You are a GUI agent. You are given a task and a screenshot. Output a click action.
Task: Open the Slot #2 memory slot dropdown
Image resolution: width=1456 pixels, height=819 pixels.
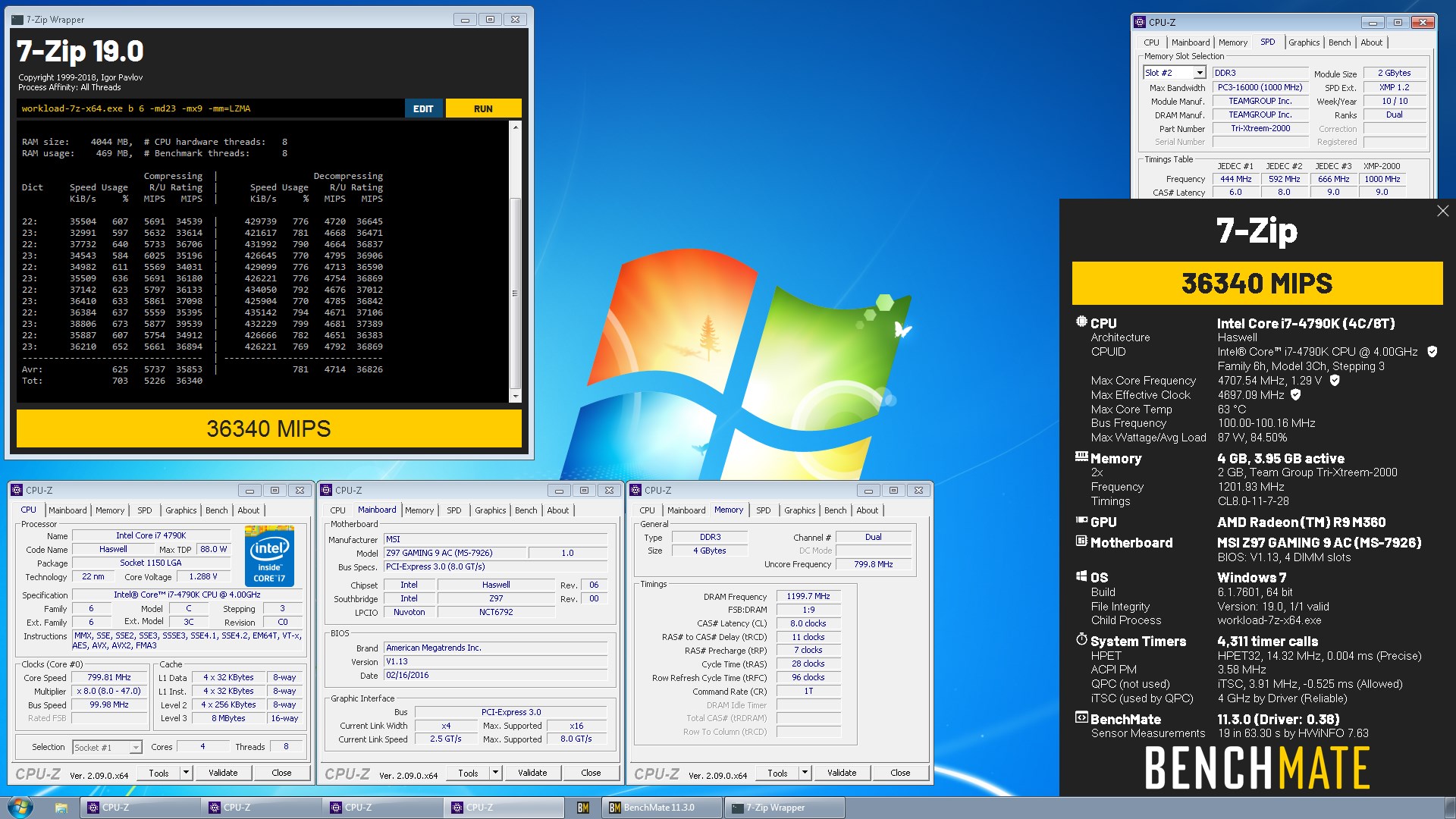coord(1200,73)
